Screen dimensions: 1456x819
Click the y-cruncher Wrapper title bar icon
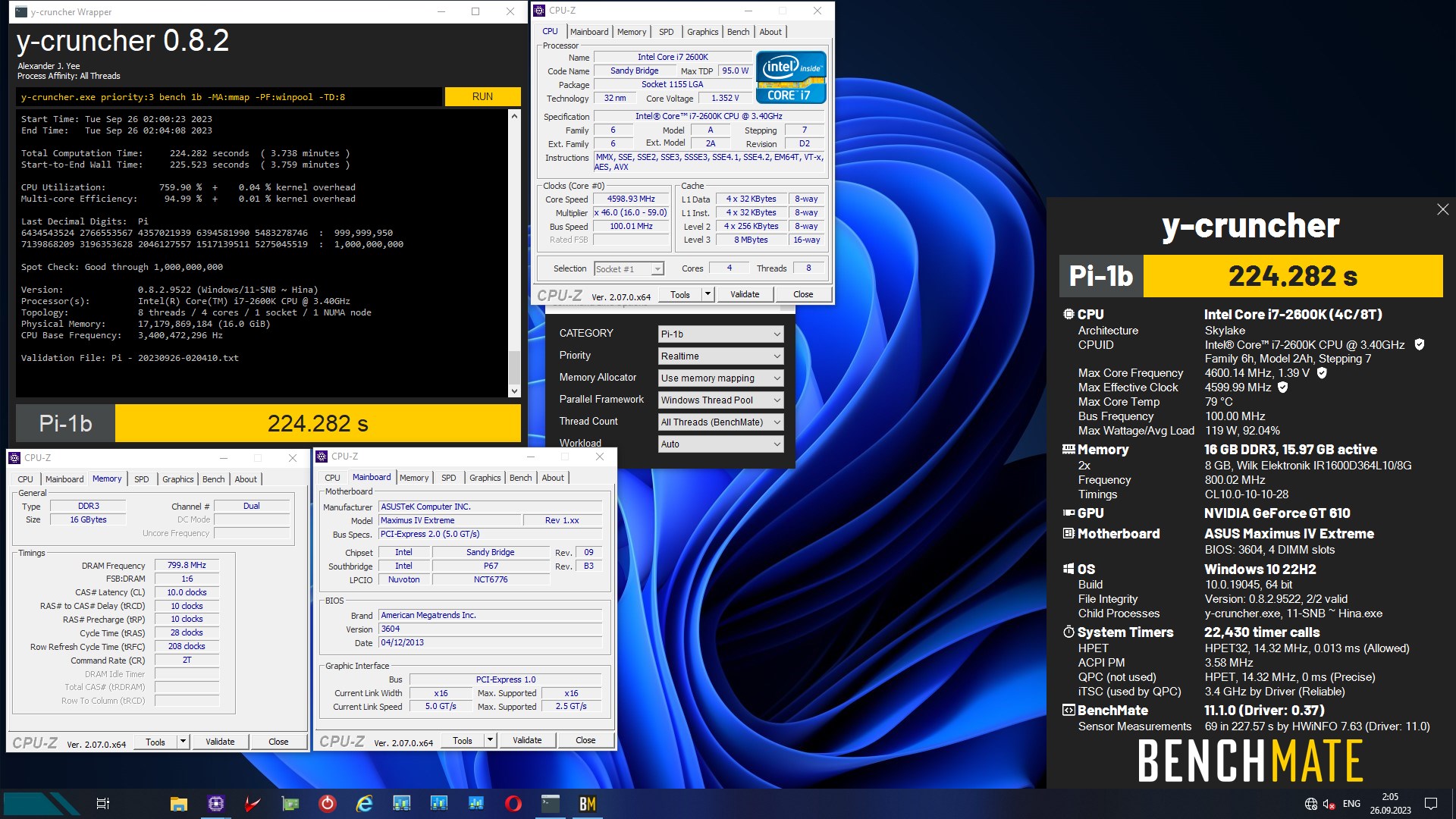coord(21,11)
